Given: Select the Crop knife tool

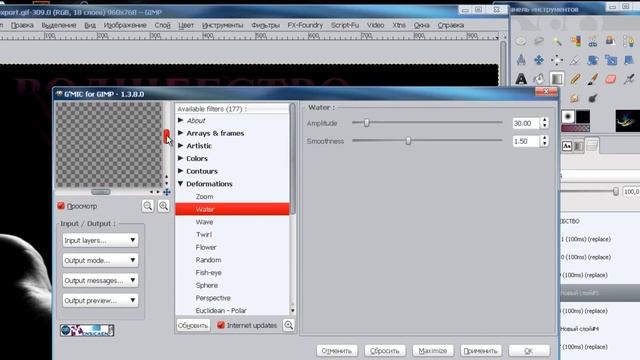Looking at the screenshot, I should pos(575,60).
